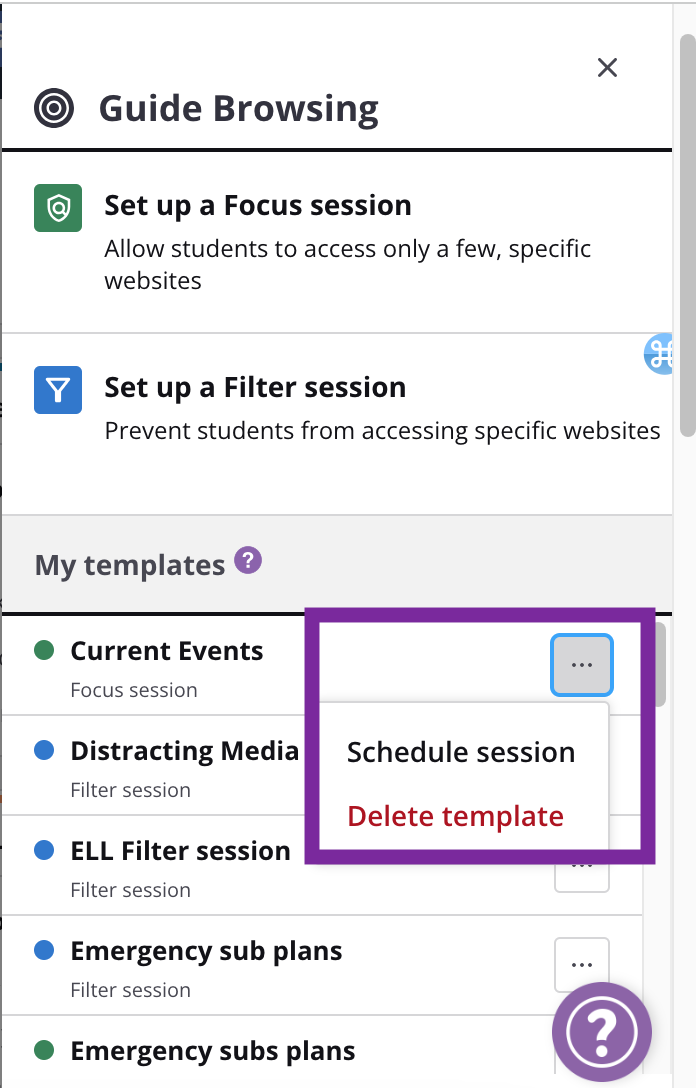Click the Guide Browsing target icon
Image resolution: width=696 pixels, height=1088 pixels.
[54, 108]
